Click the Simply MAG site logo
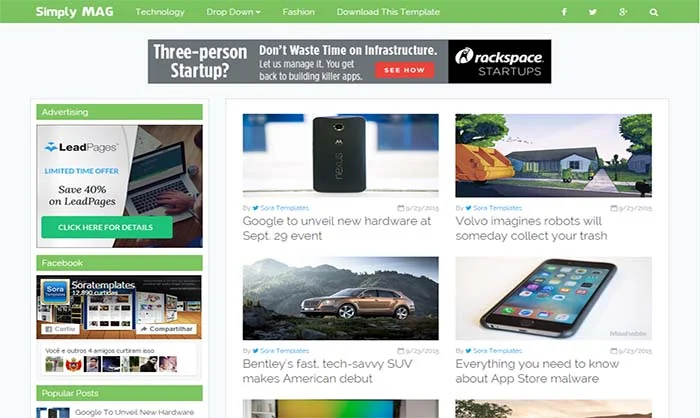Screen dimensions: 700x418 pyautogui.click(x=74, y=12)
